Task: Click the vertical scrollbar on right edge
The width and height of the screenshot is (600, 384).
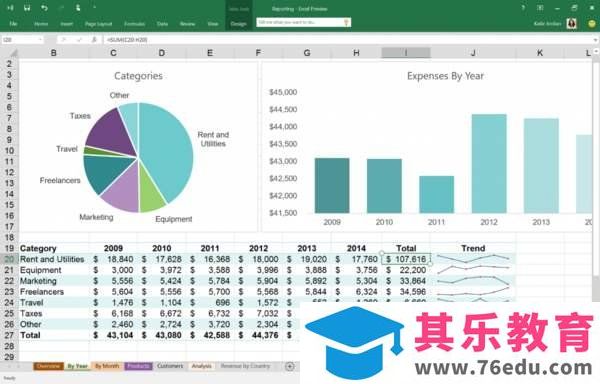Action: click(x=596, y=168)
